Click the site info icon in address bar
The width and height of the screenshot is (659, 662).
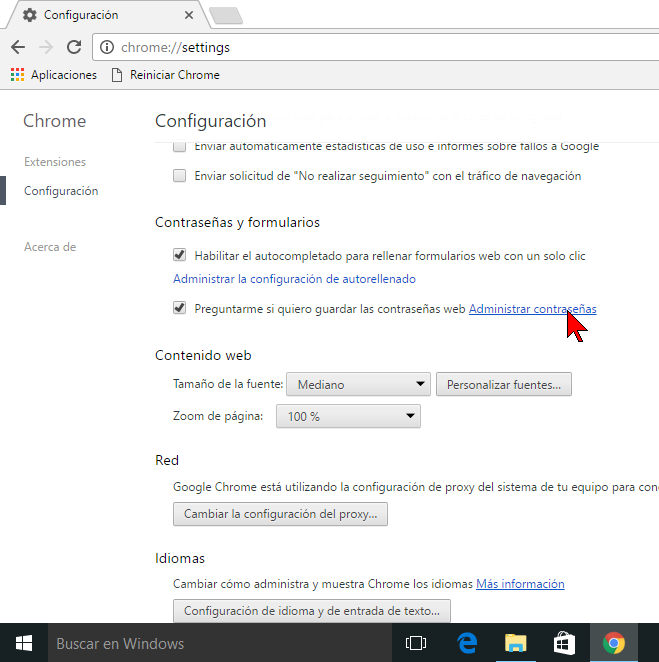coord(107,47)
